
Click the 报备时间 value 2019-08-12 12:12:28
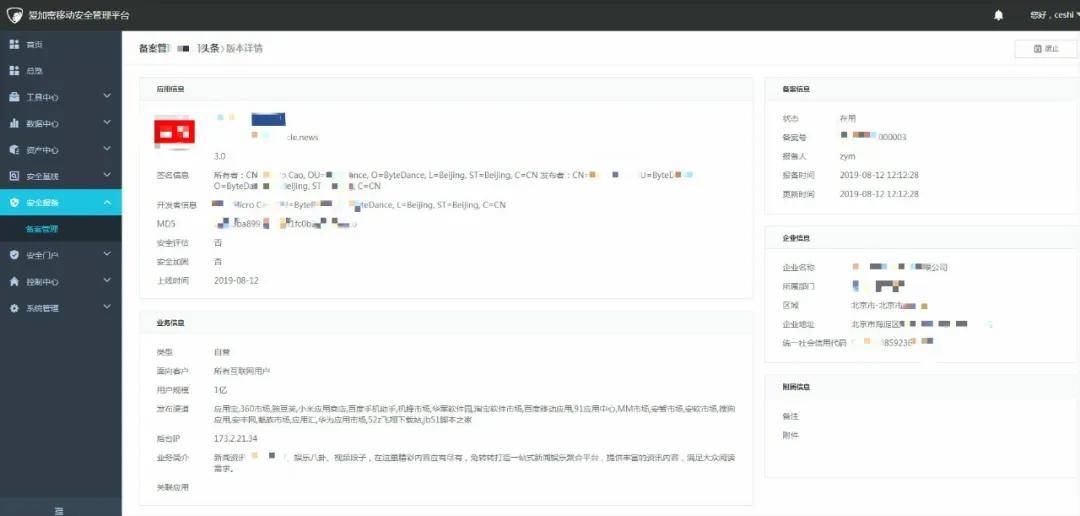[879, 175]
